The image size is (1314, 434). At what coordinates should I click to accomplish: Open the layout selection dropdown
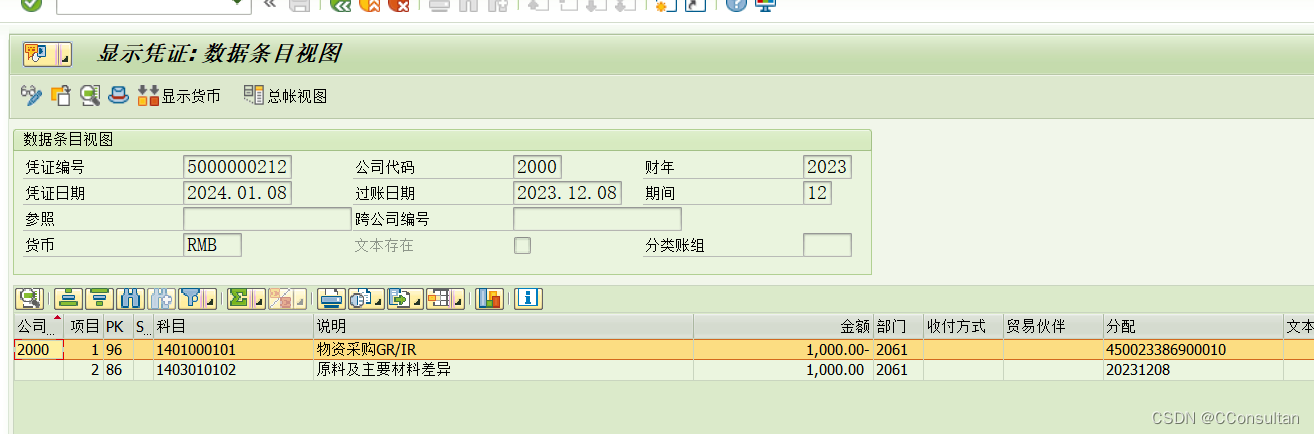457,300
